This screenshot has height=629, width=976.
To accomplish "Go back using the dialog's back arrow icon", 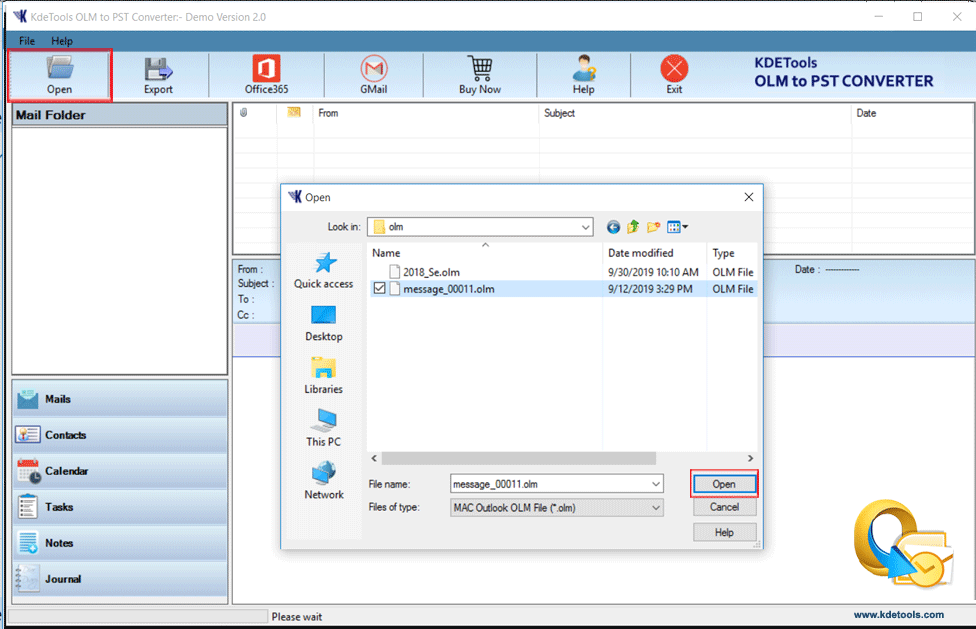I will [613, 227].
